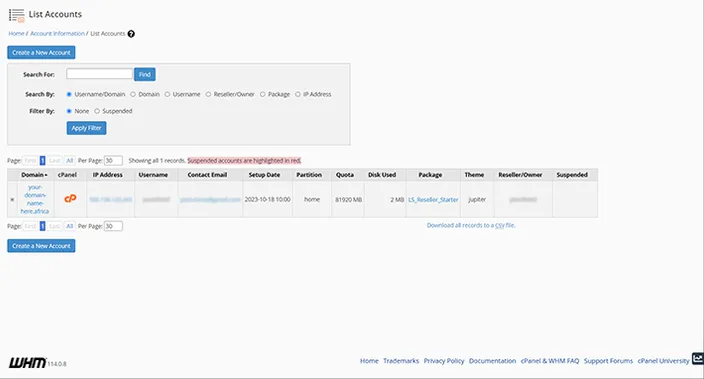Open the List Accounts help icon

click(131, 34)
